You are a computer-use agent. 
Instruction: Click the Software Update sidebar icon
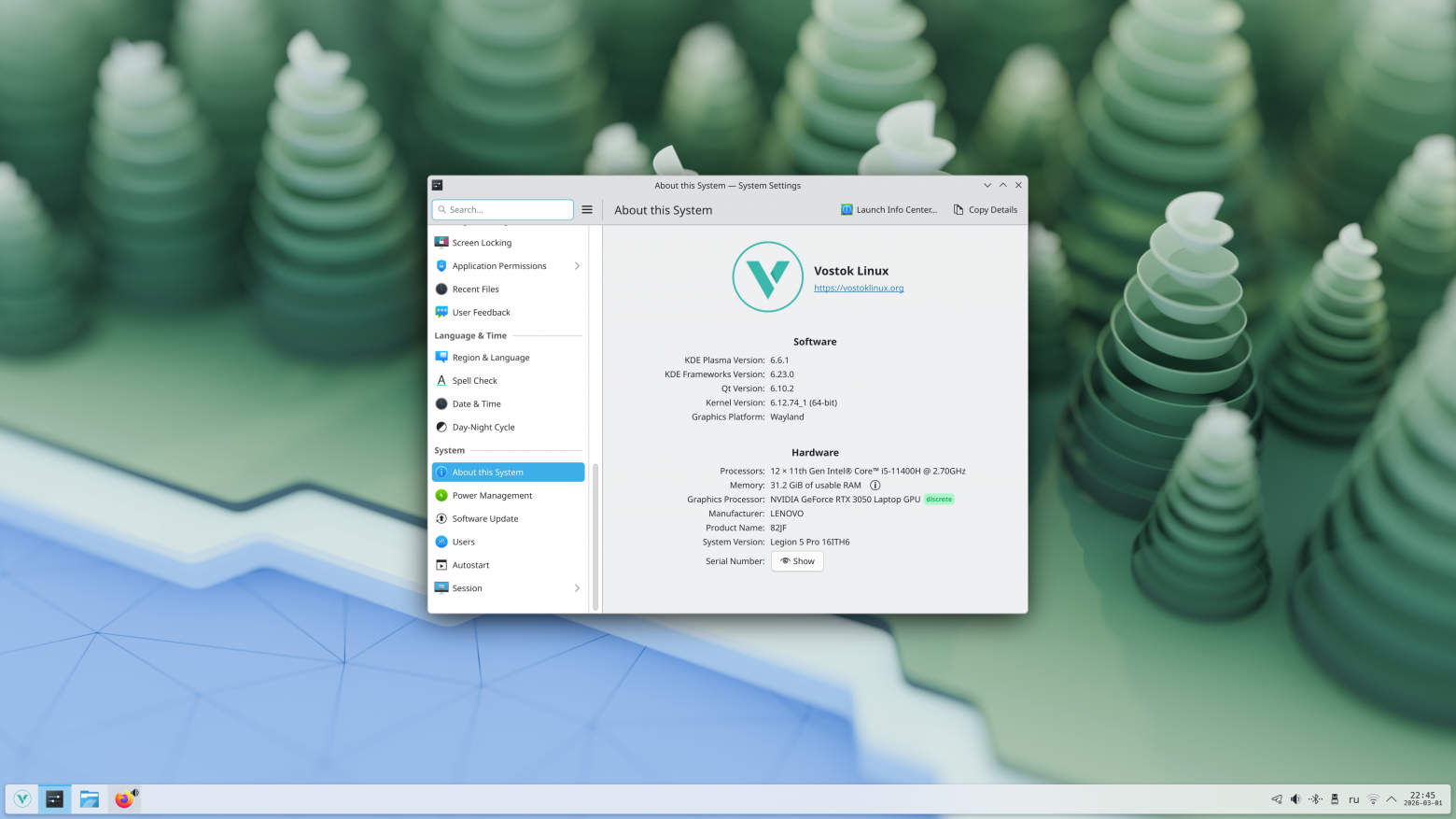click(441, 518)
